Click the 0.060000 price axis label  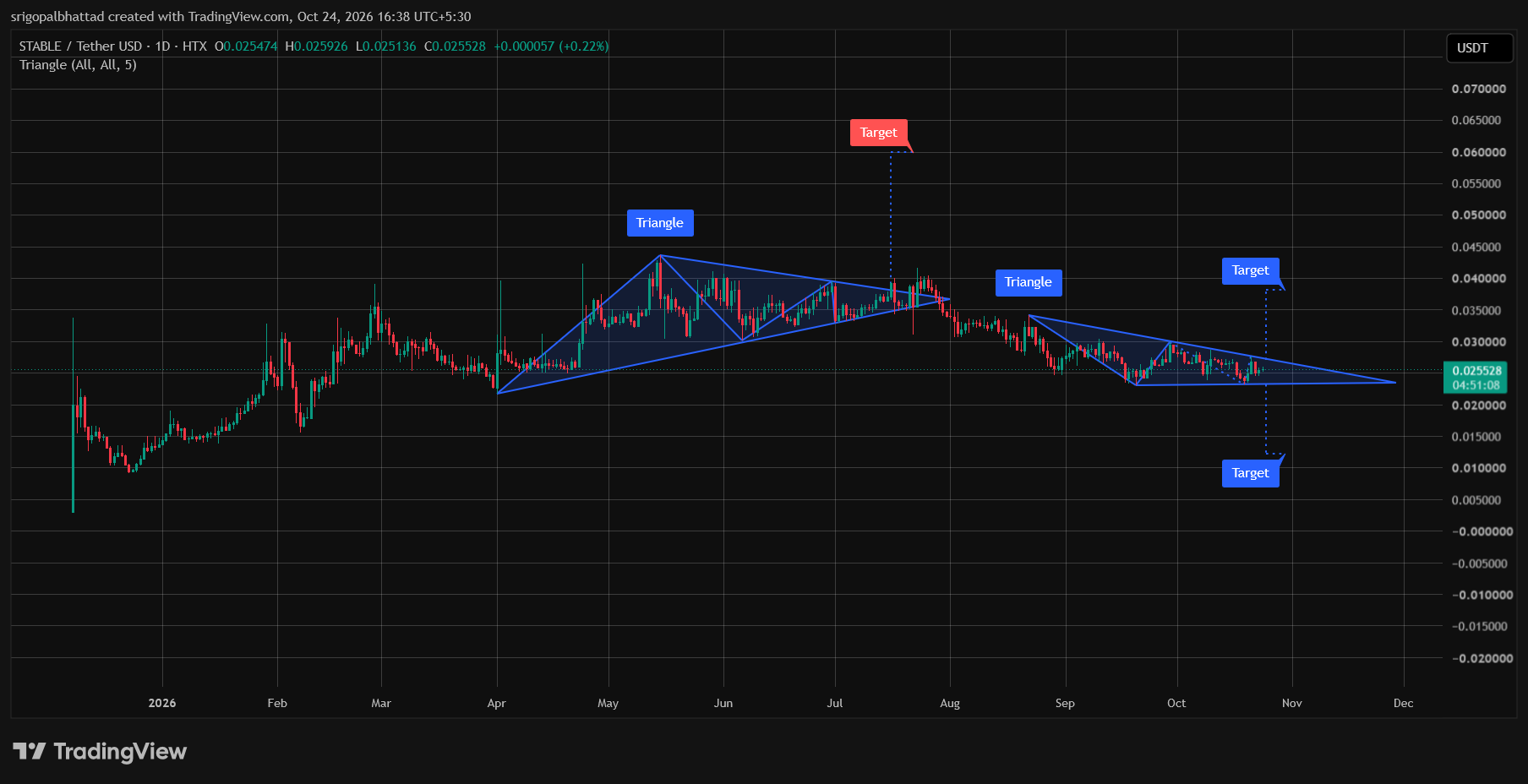[1478, 152]
